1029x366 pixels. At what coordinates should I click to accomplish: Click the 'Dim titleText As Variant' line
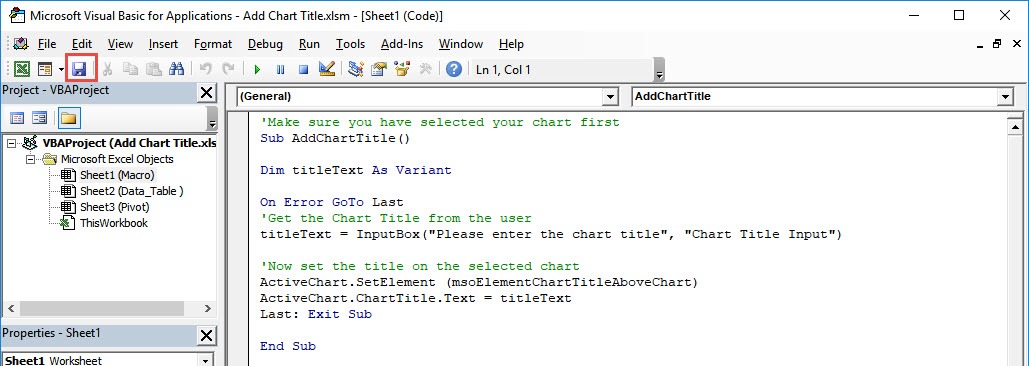[x=356, y=171]
